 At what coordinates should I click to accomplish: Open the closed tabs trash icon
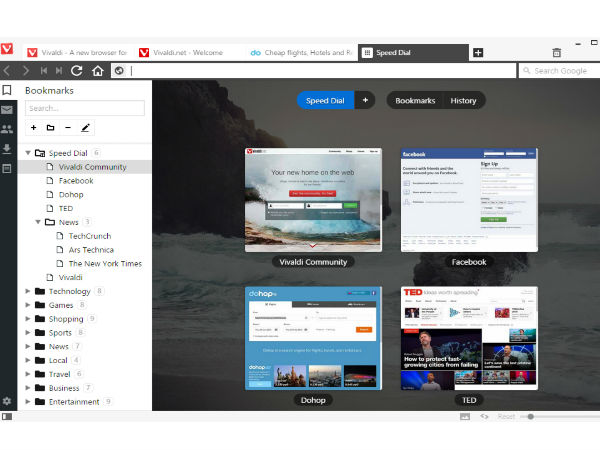click(557, 53)
